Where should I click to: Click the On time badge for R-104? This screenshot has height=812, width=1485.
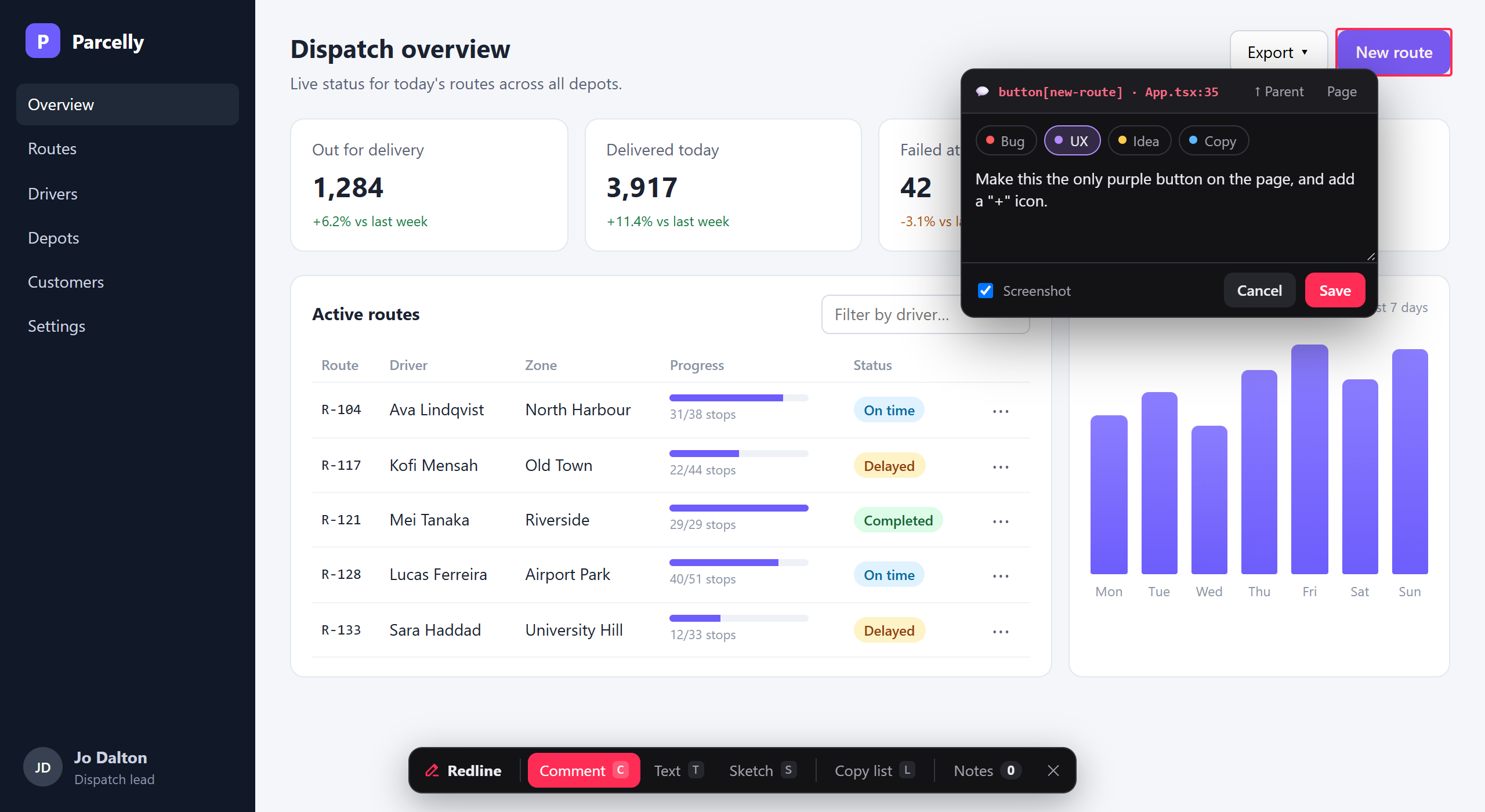tap(889, 410)
